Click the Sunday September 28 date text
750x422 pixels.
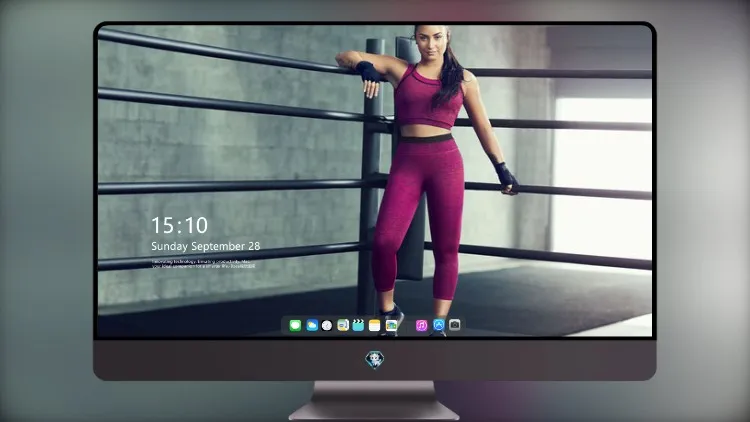point(206,246)
